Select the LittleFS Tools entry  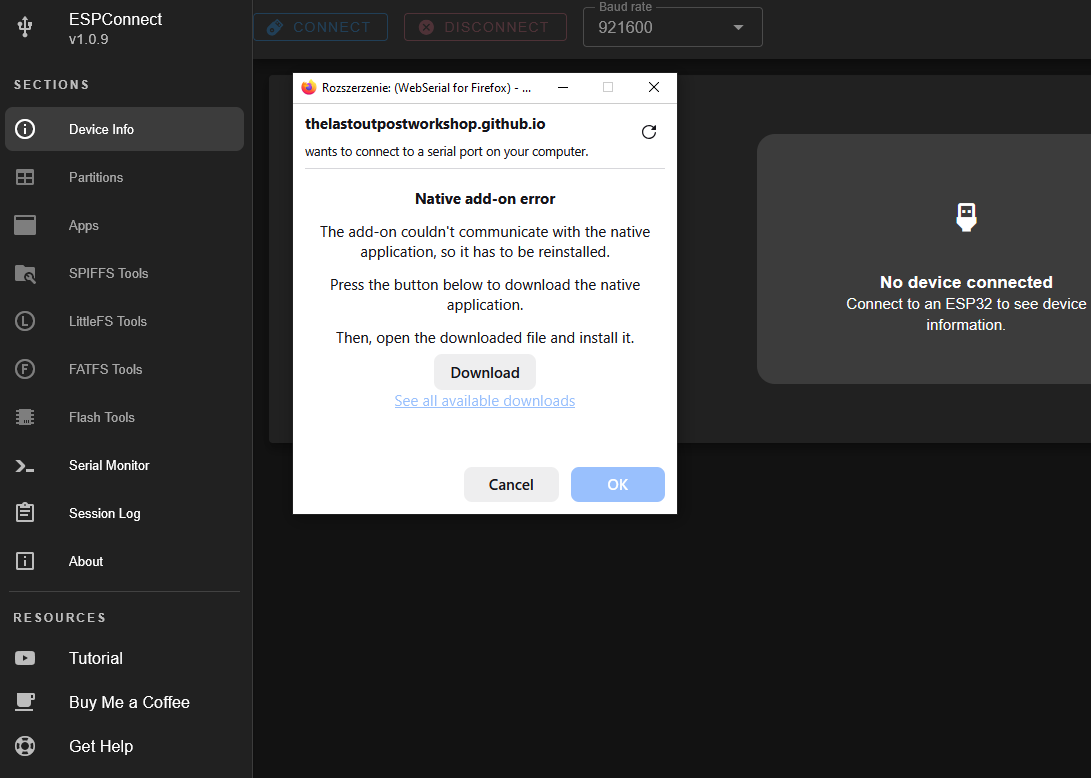125,321
